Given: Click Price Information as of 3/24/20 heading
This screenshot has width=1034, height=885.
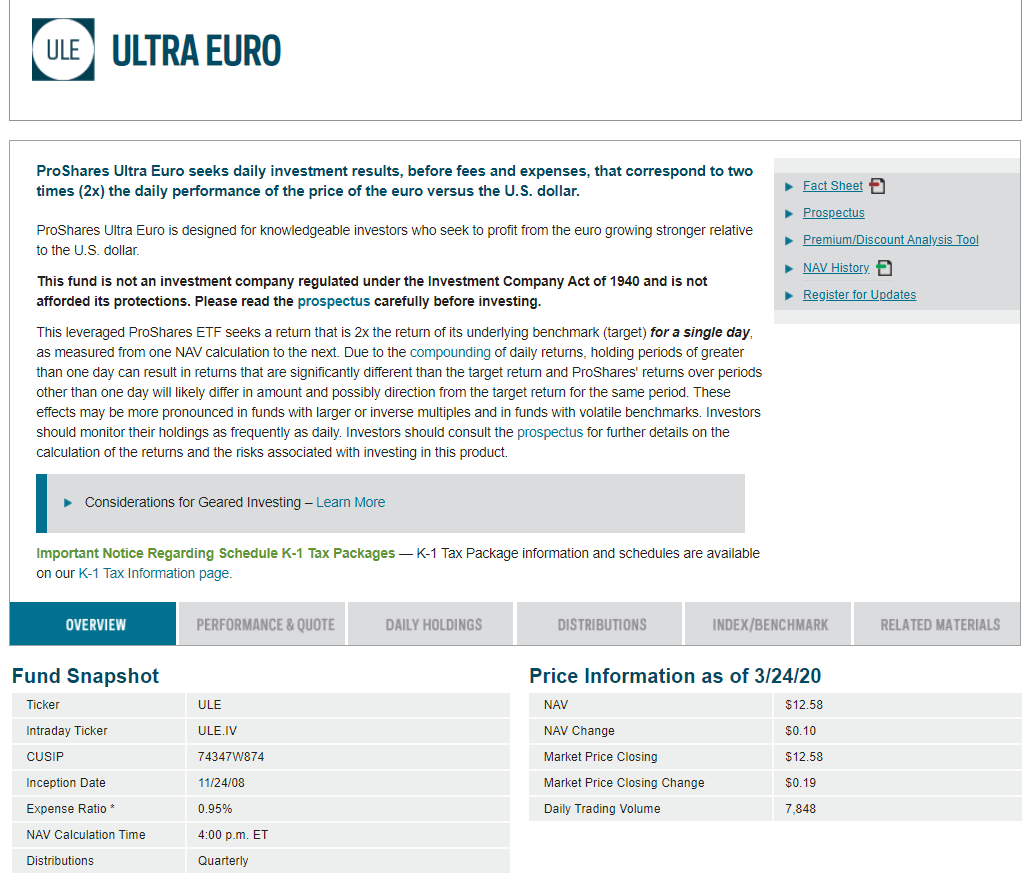Looking at the screenshot, I should (675, 676).
